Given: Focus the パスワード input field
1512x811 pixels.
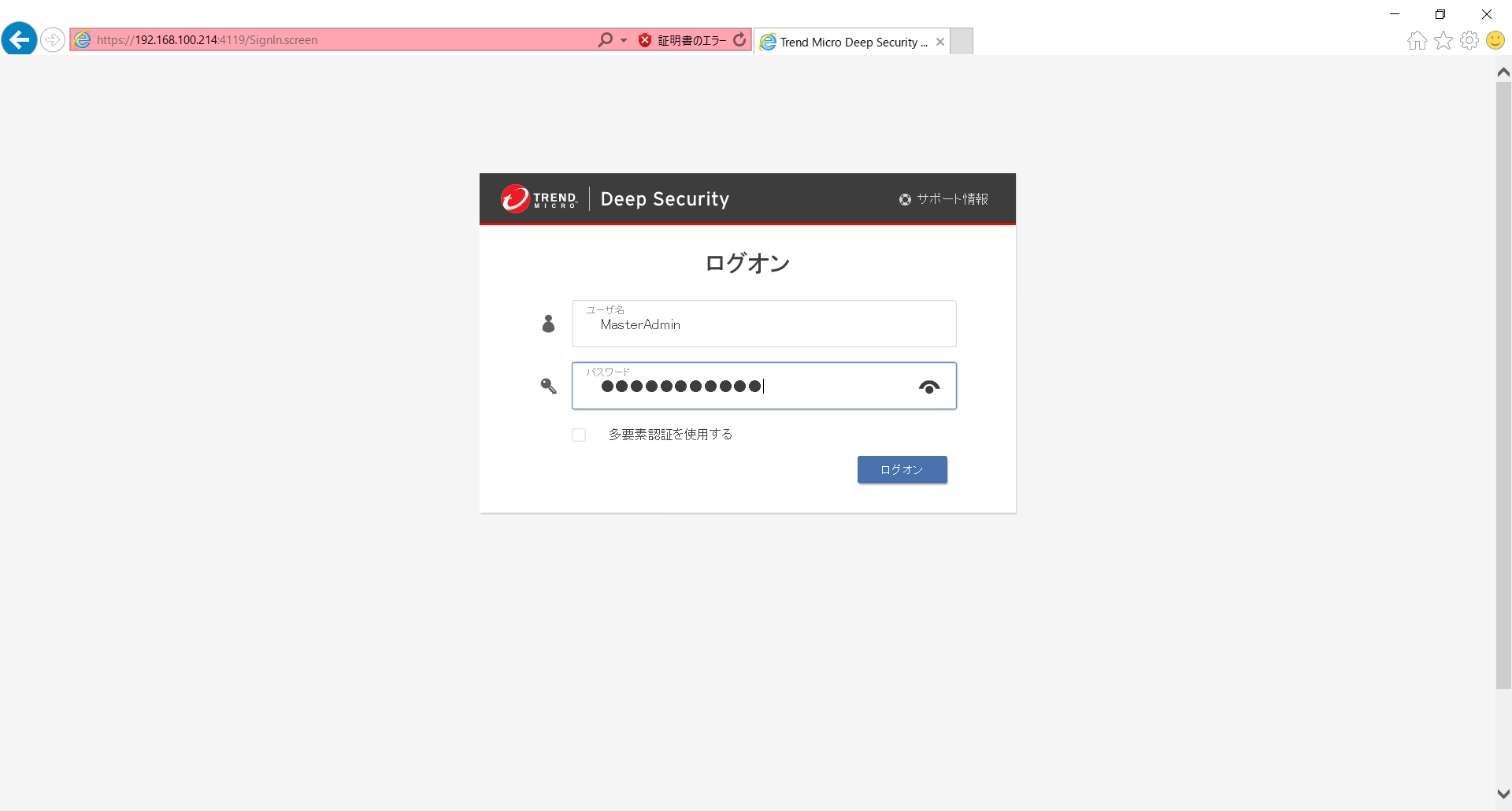Looking at the screenshot, I should pyautogui.click(x=764, y=386).
